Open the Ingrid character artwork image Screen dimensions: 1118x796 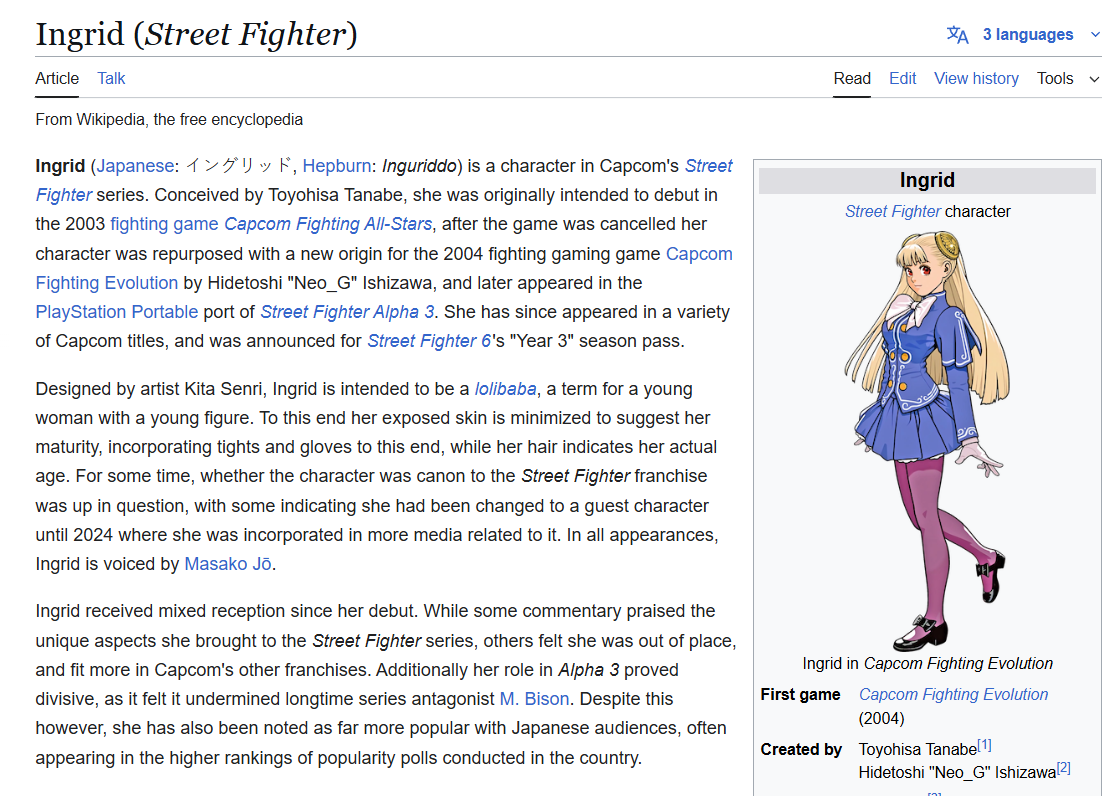point(927,440)
